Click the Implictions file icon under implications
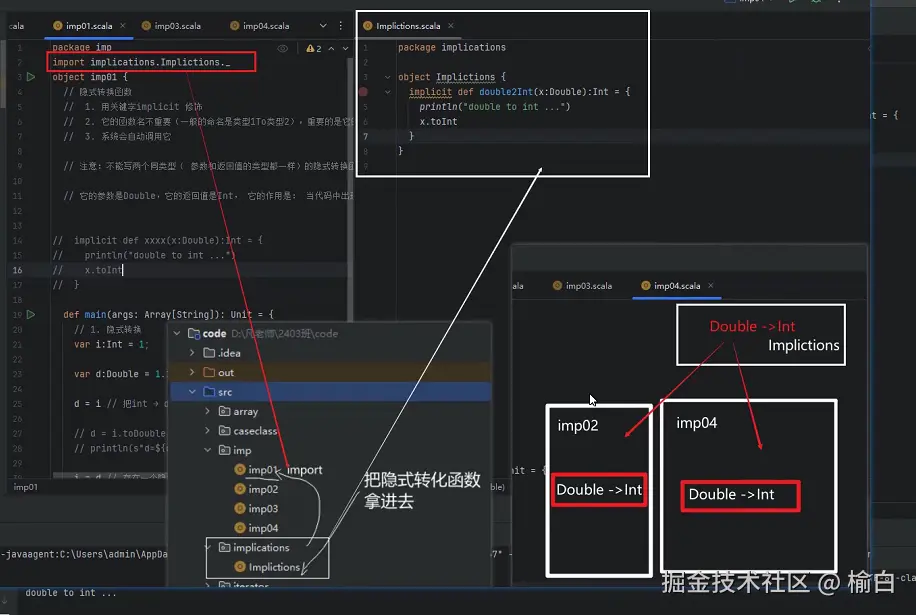916x615 pixels. click(x=239, y=568)
